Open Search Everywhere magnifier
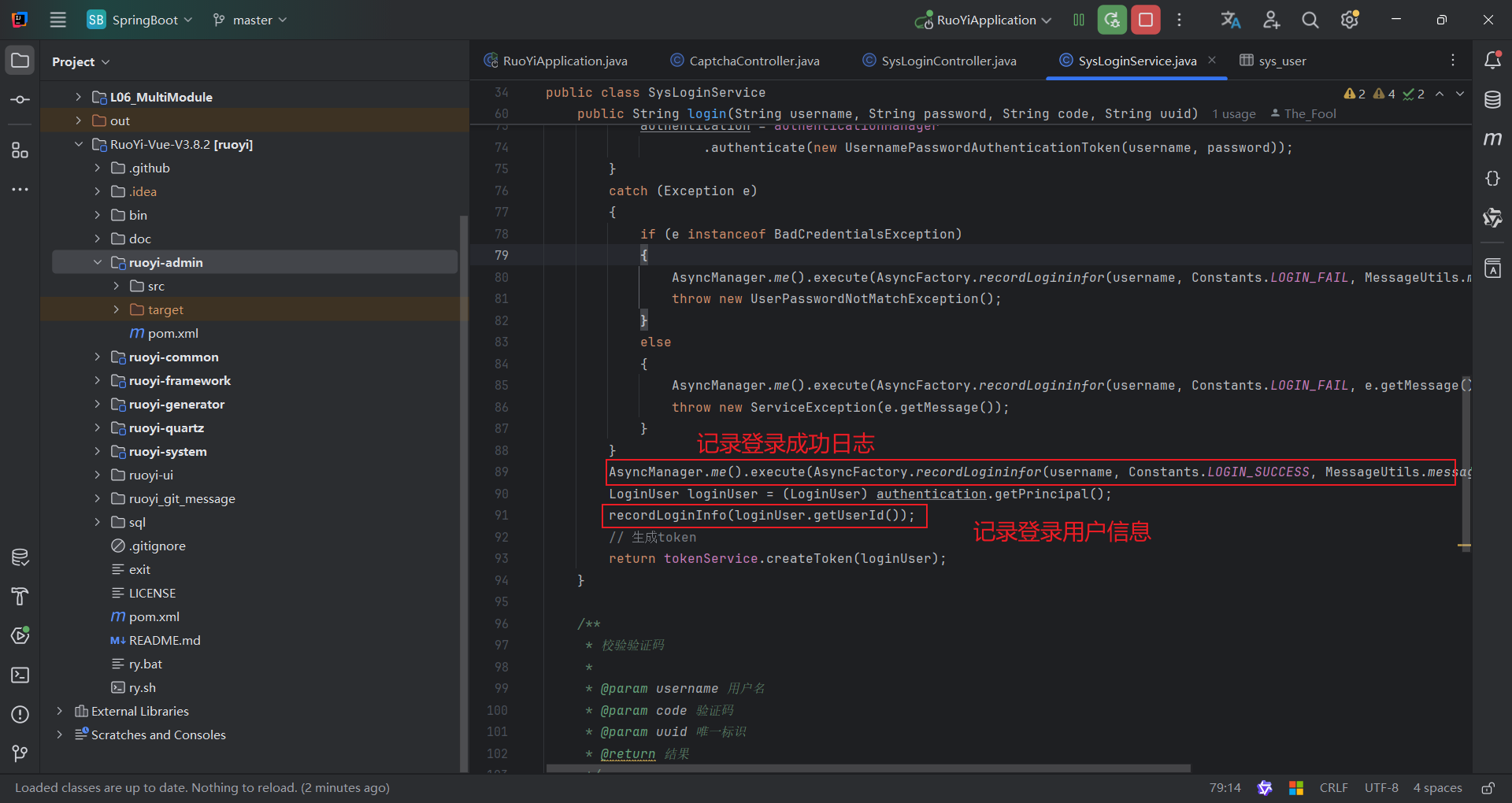 (x=1310, y=20)
